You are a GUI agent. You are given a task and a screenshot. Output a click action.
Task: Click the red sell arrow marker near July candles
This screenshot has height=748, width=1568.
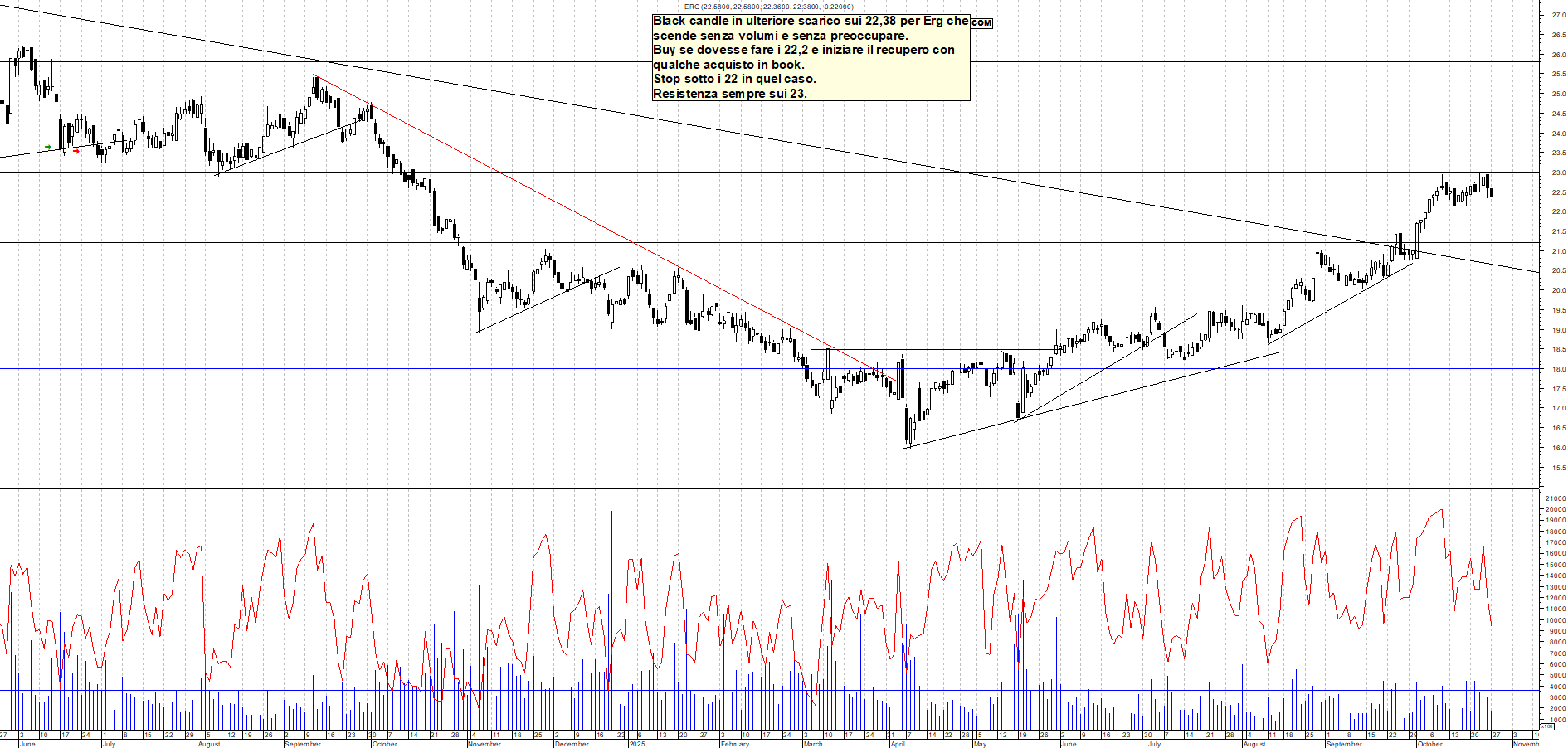[76, 151]
